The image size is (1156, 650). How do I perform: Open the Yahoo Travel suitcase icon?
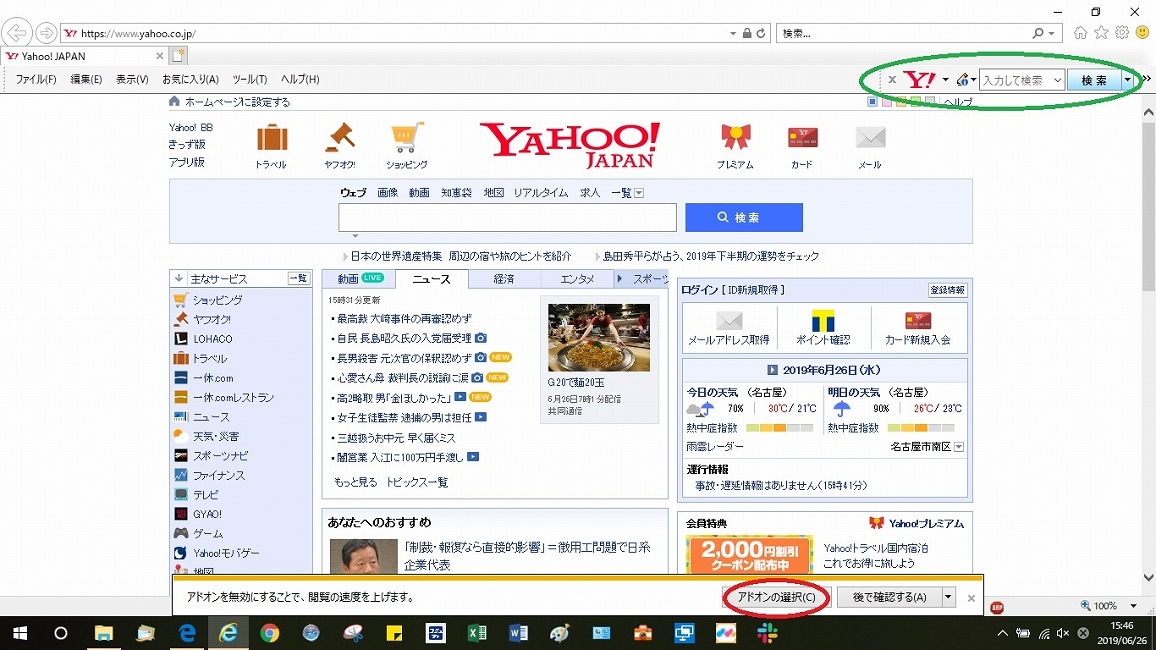pyautogui.click(x=272, y=138)
